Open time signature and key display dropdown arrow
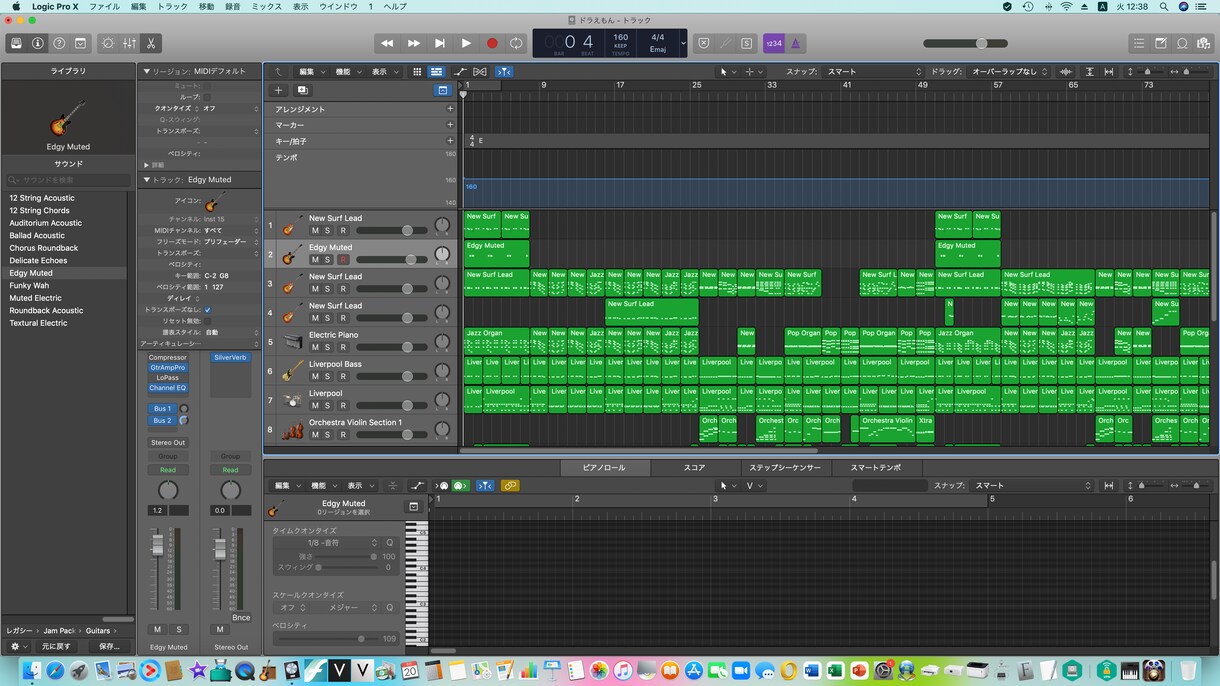1220x686 pixels. tap(683, 43)
